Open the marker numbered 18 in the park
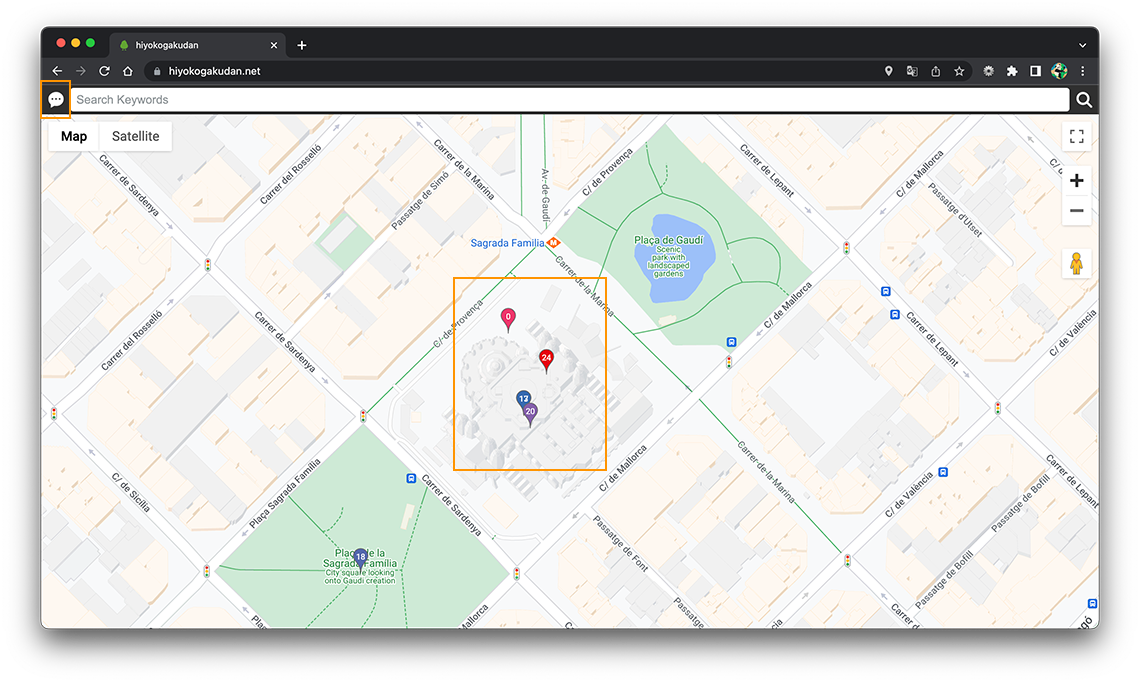1140x683 pixels. point(361,559)
